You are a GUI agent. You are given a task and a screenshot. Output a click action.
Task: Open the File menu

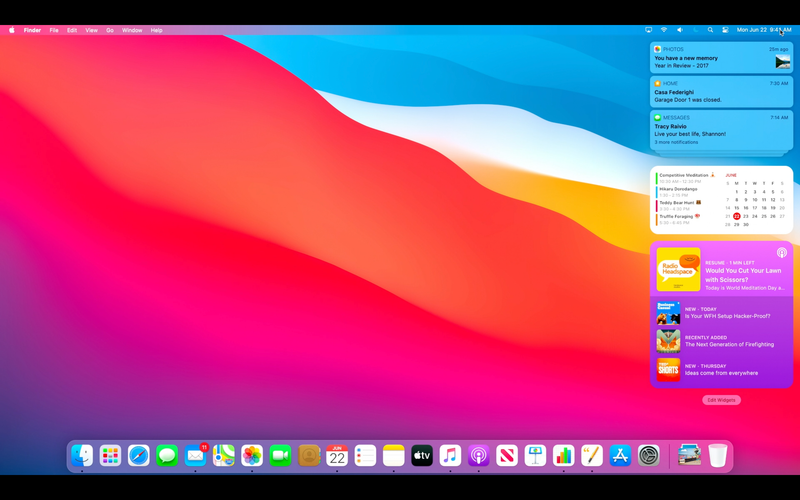[x=54, y=30]
